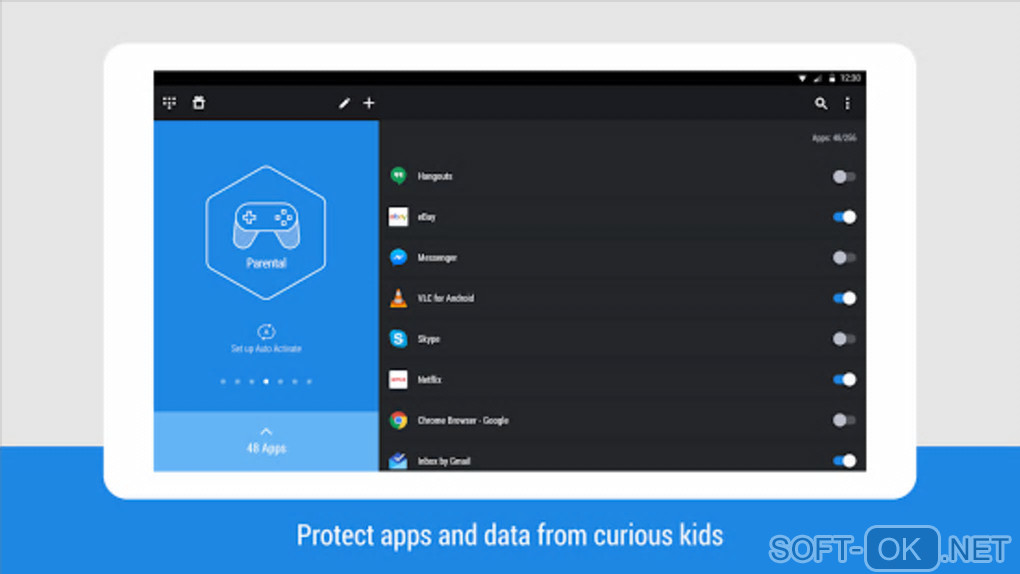Click the Inbox by Gmail icon

(398, 461)
